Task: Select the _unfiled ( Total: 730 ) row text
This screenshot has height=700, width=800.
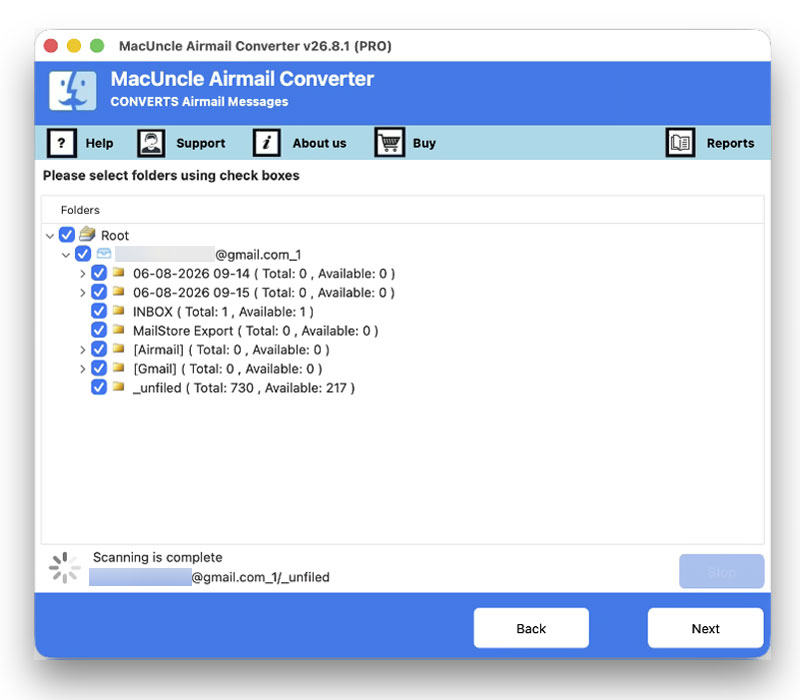Action: click(243, 388)
